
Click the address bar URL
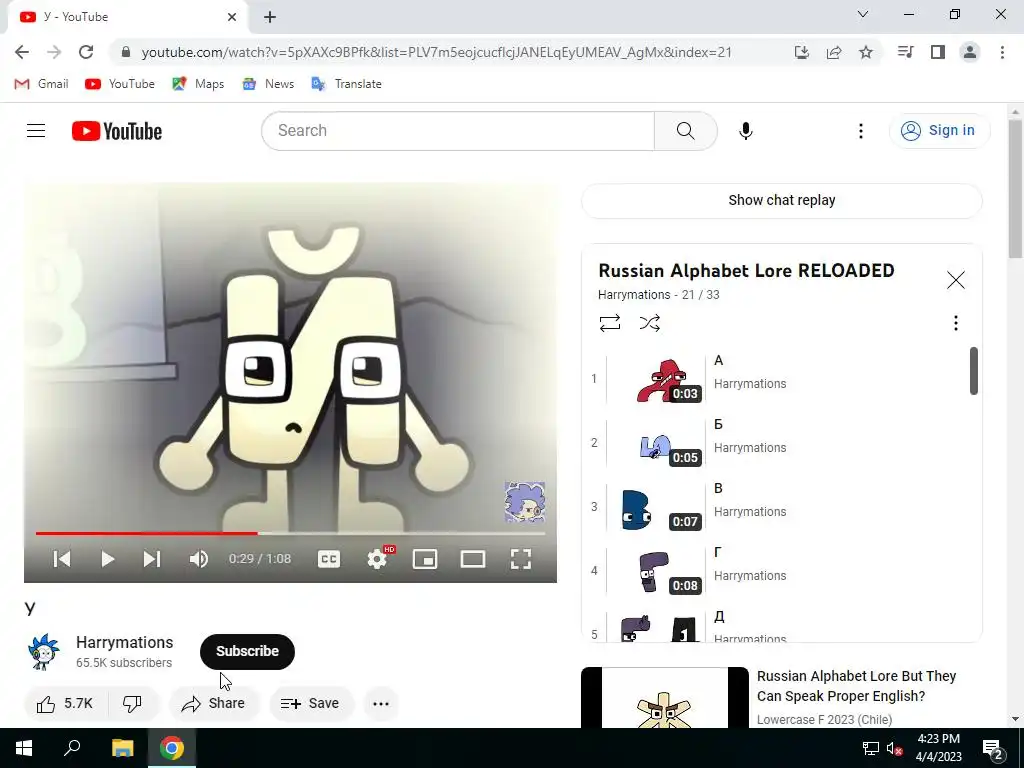tap(436, 52)
